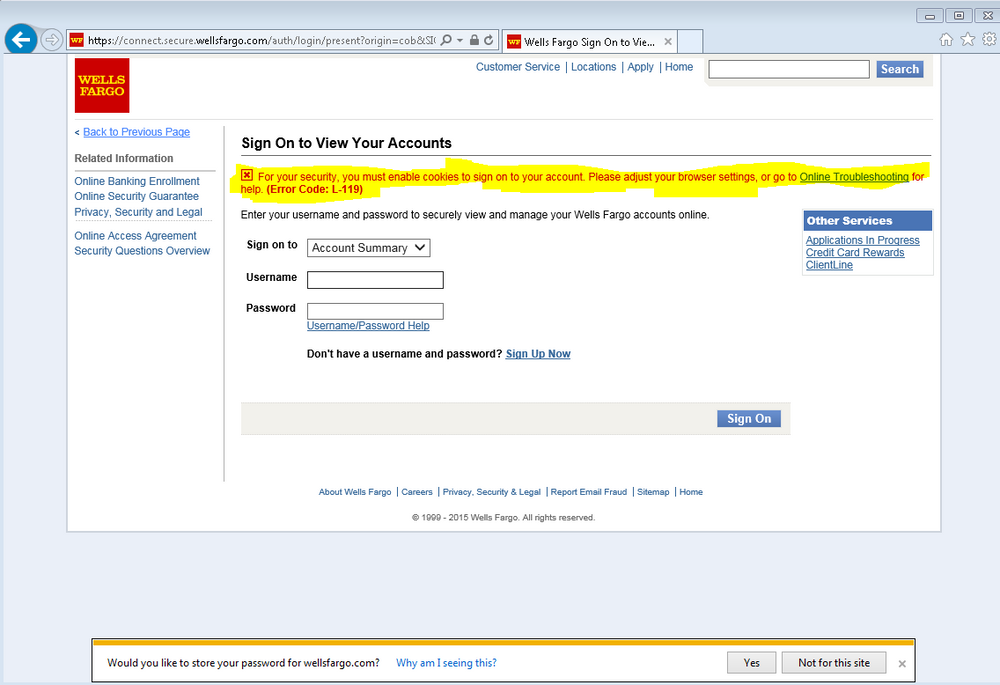
Task: Click the Sign On to View Your Accounts heading
Action: point(346,143)
